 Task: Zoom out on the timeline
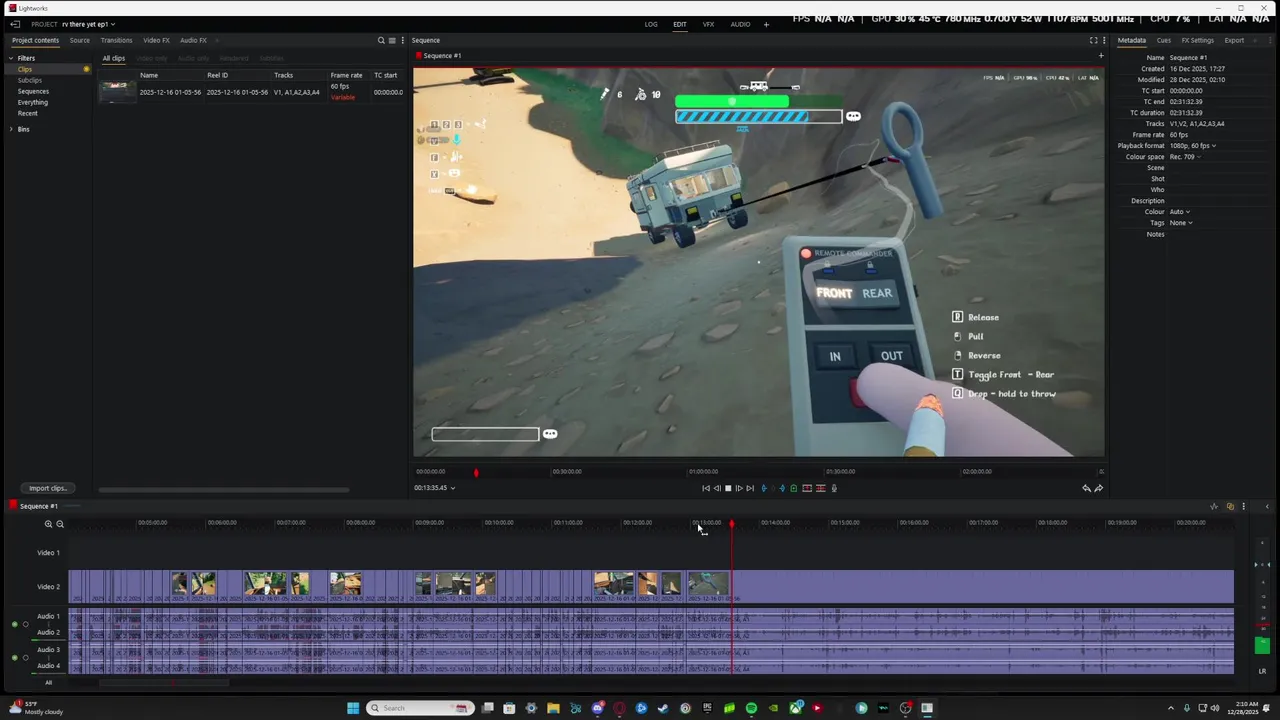click(60, 524)
